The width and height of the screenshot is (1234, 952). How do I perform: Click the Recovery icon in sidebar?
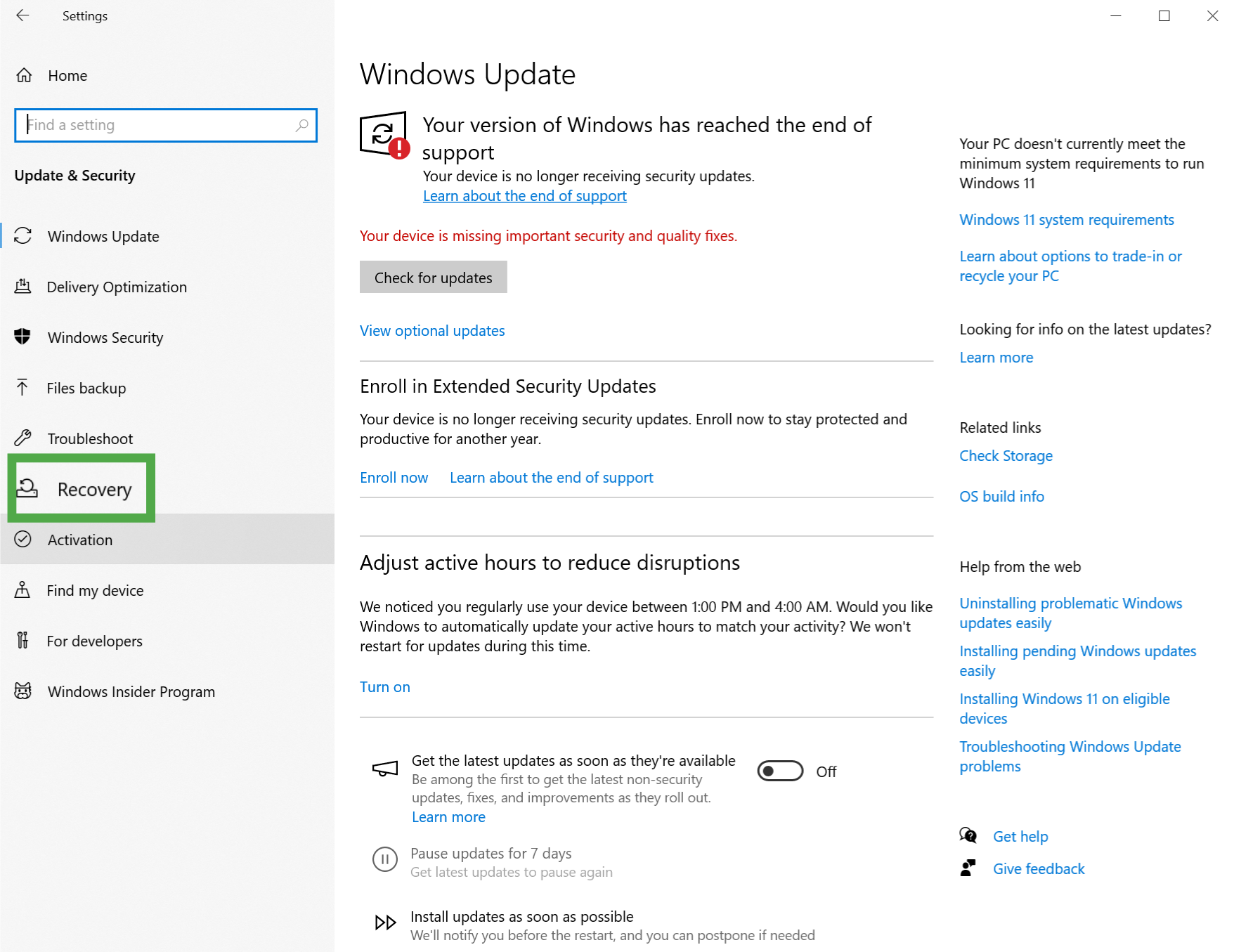[x=27, y=488]
